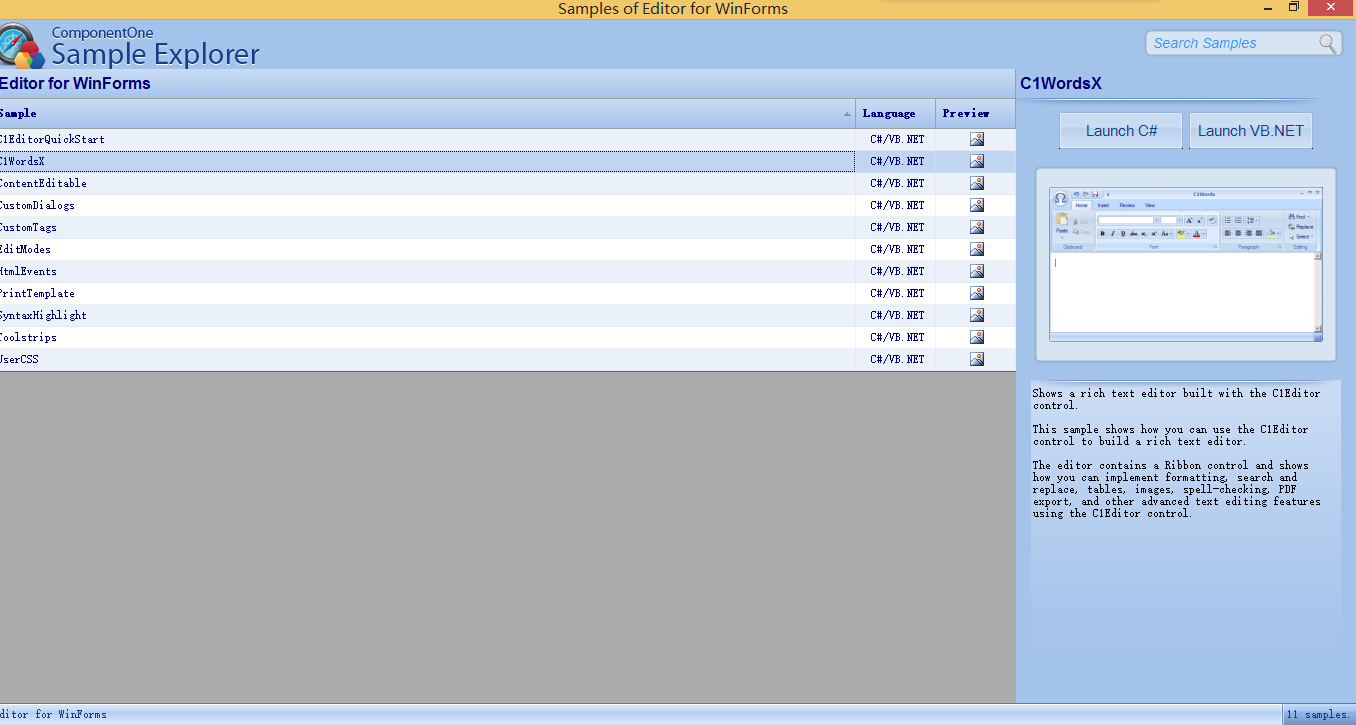Click the C1WordsX title in details panel
The image size is (1356, 725).
(x=1061, y=84)
